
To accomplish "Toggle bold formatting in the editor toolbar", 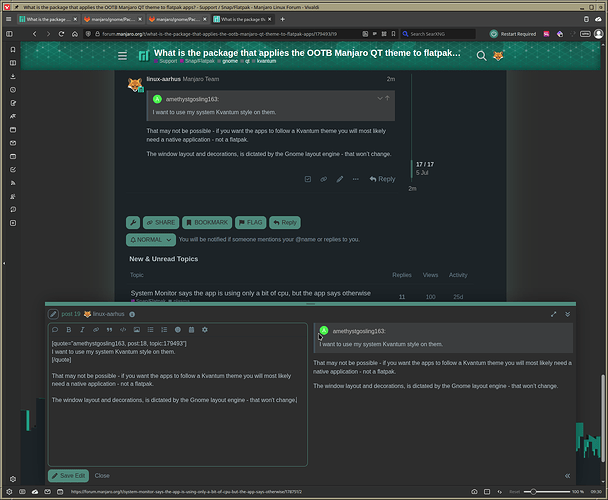I will coord(69,330).
